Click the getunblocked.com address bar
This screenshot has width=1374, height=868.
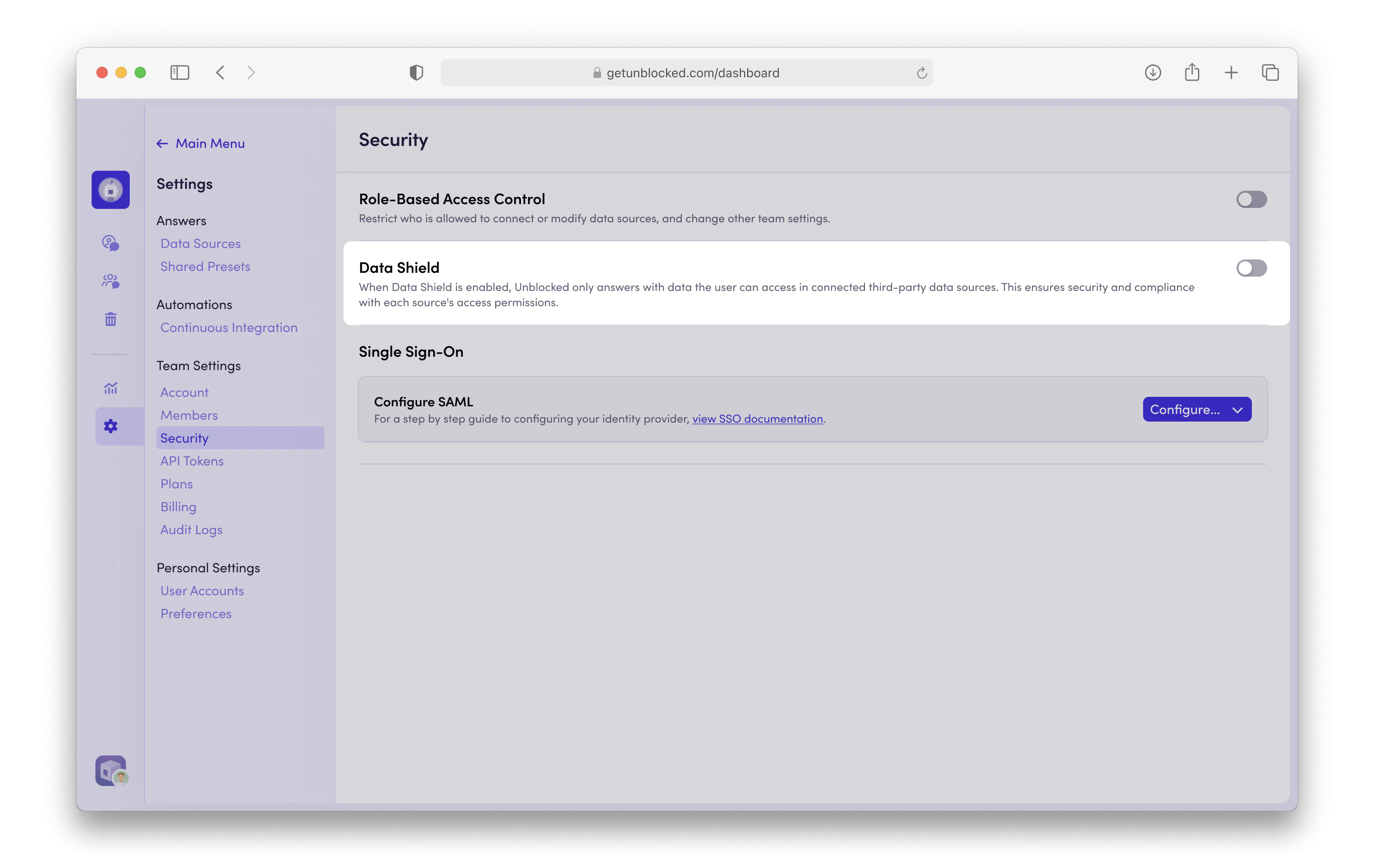point(687,72)
